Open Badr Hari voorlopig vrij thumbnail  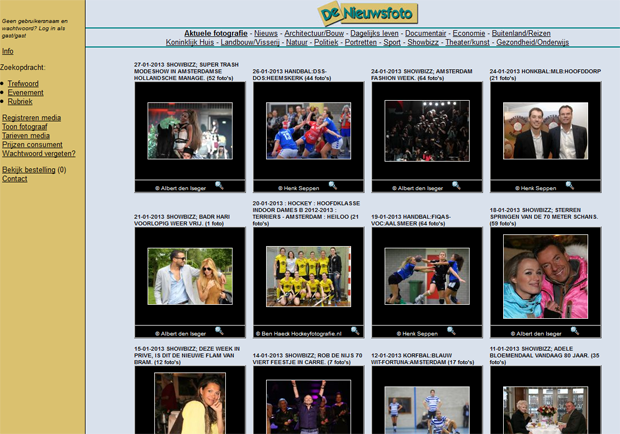tap(190, 276)
